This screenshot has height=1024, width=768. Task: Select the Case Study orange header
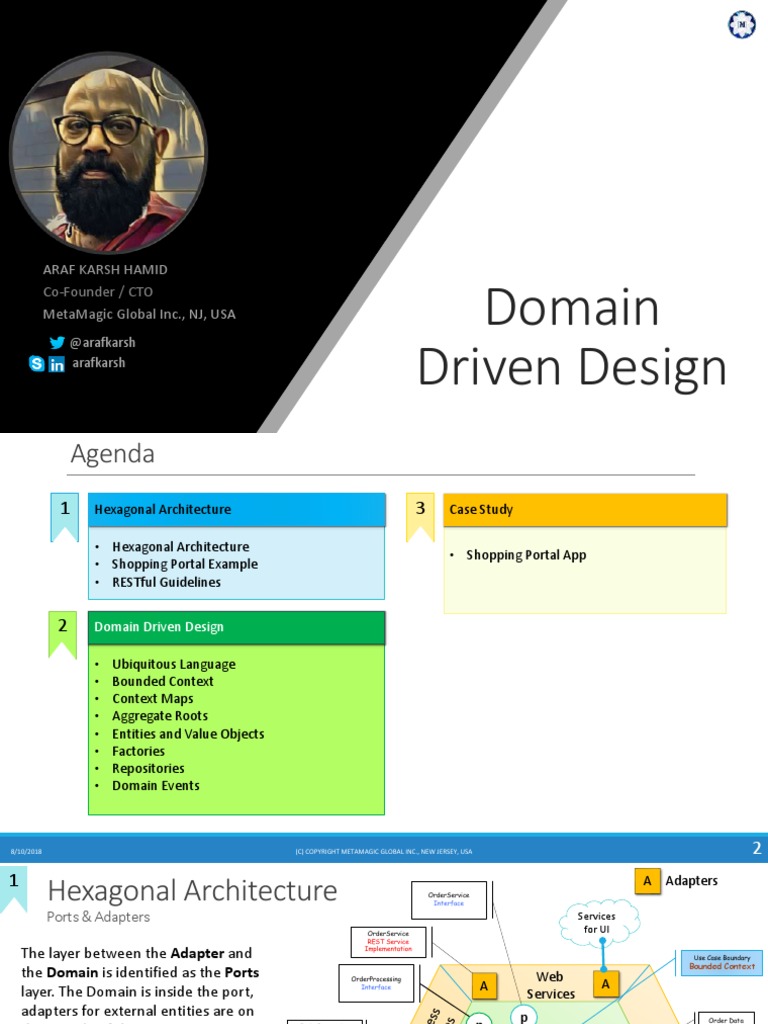585,509
